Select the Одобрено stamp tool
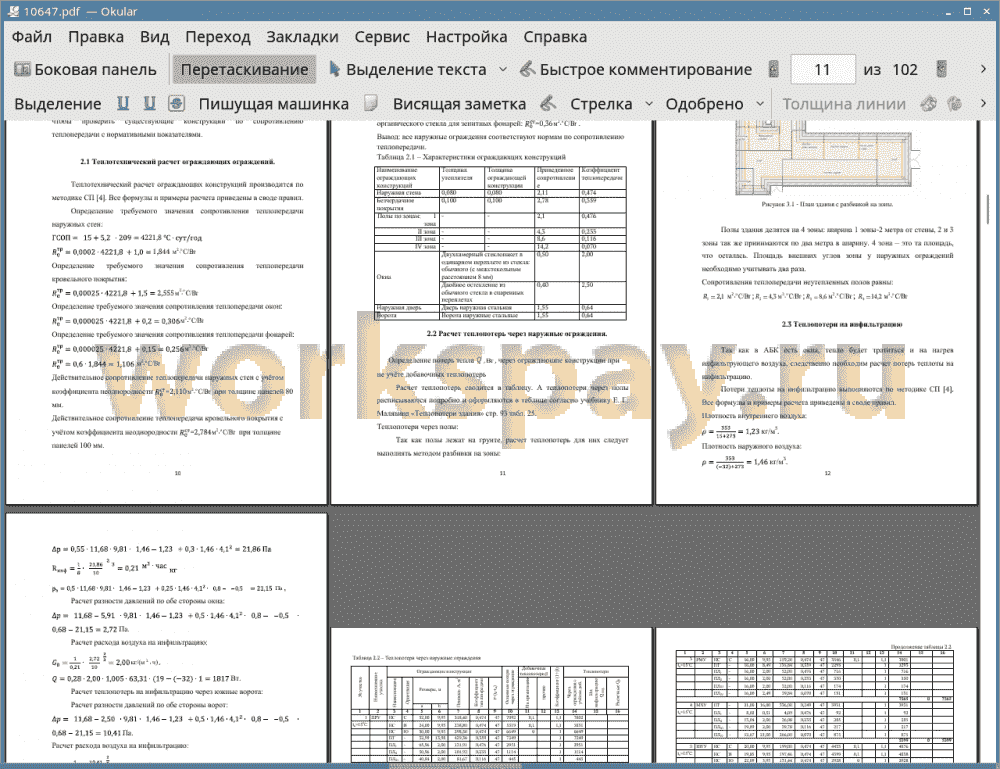Screen dimensions: 1000x769 704,104
